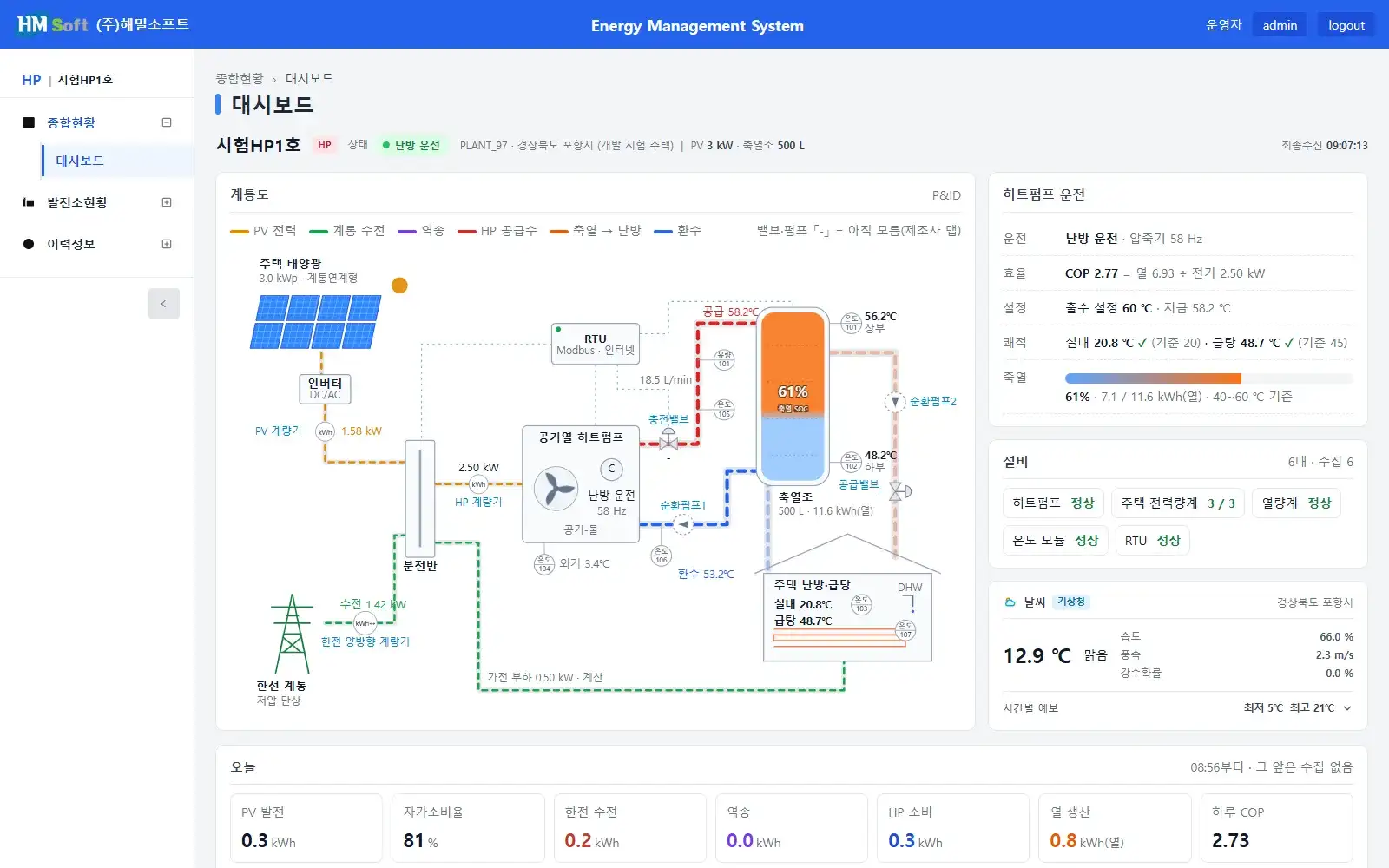
Task: Click the 한전 계통 transmission tower icon
Action: (293, 635)
